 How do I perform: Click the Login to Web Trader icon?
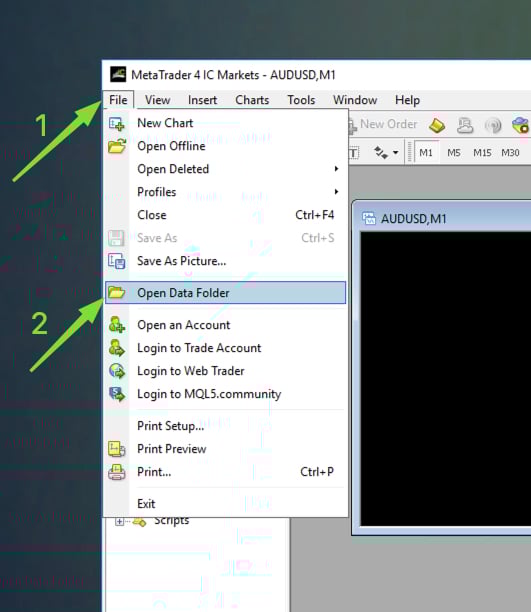tap(116, 371)
